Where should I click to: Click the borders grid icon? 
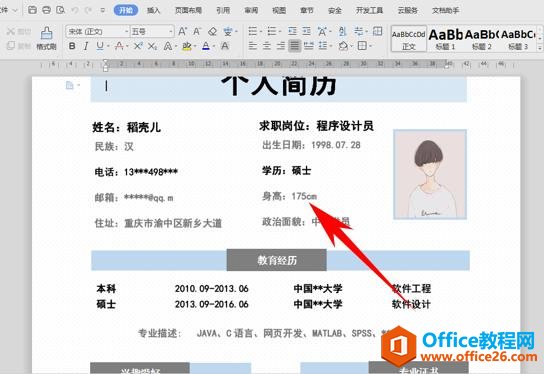(362, 45)
